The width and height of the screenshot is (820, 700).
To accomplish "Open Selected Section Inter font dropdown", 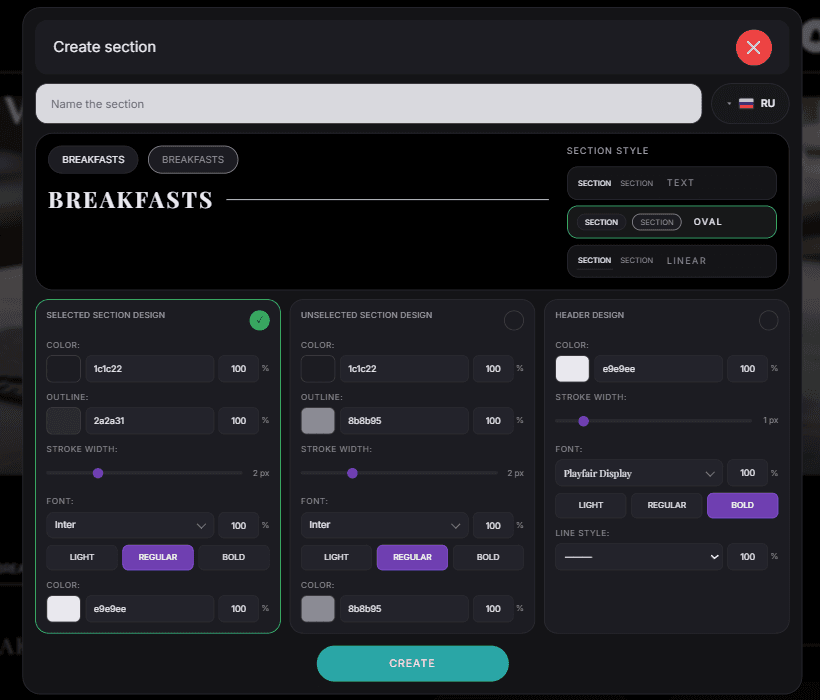I will (x=130, y=525).
